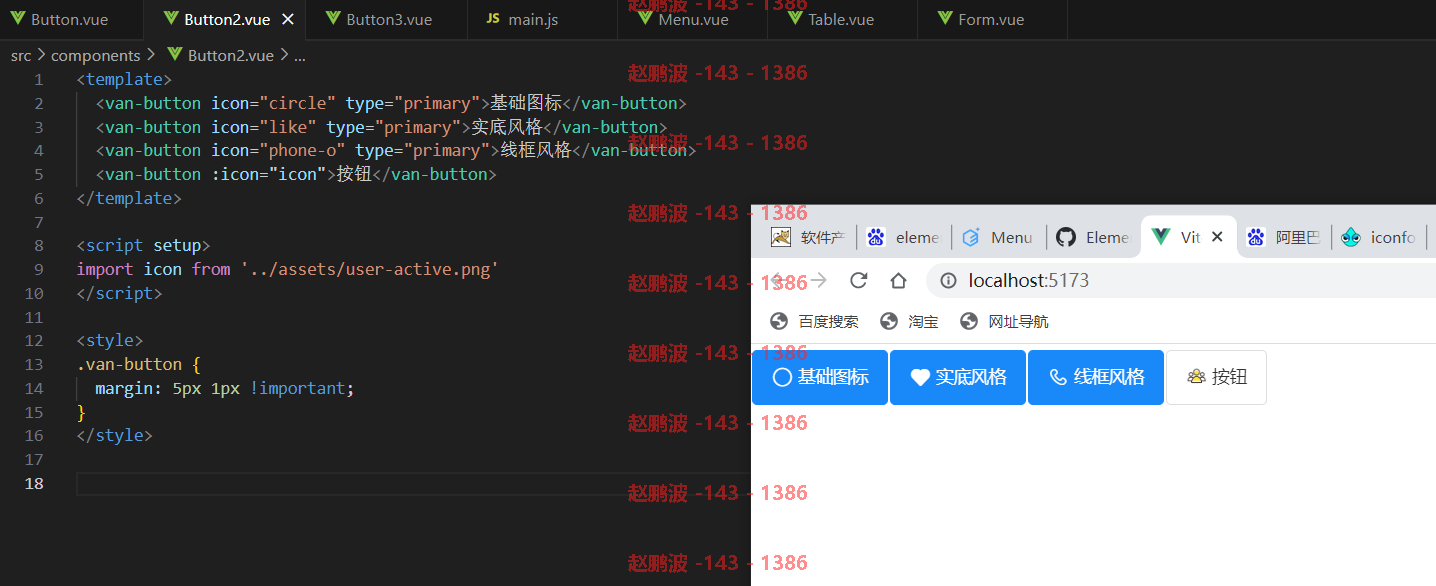Open the Form.vue editor tab
The height and width of the screenshot is (586, 1436).
point(991,19)
